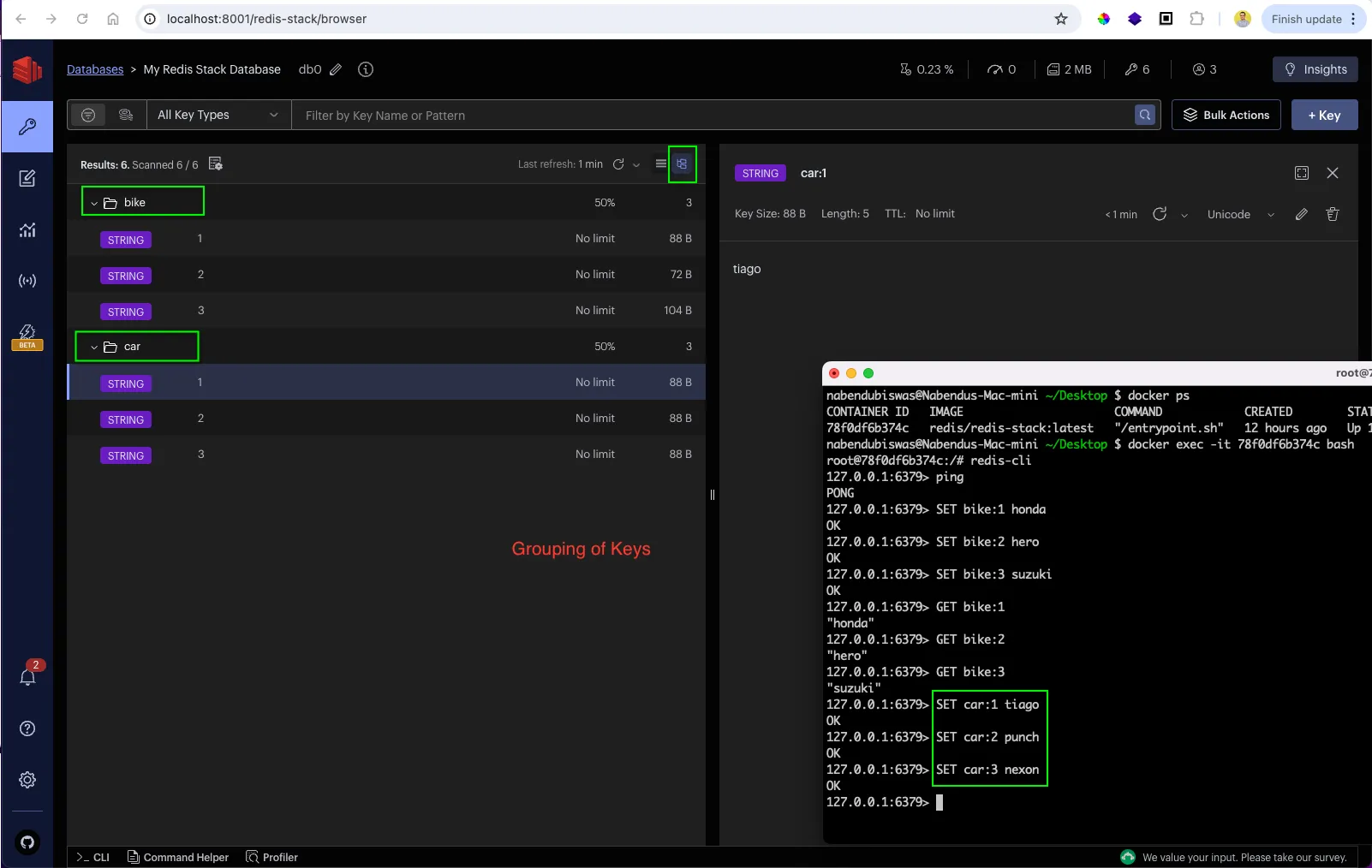
Task: Show database info circle icon
Action: [366, 69]
